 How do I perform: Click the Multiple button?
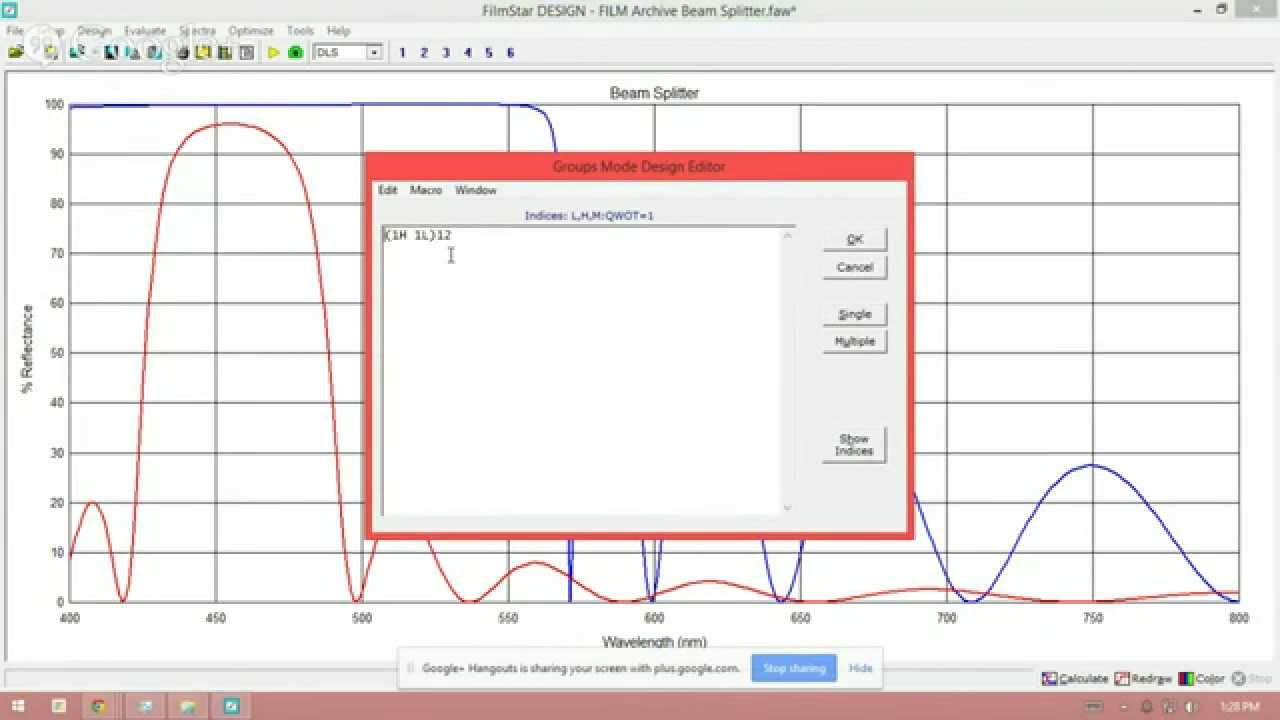[855, 341]
